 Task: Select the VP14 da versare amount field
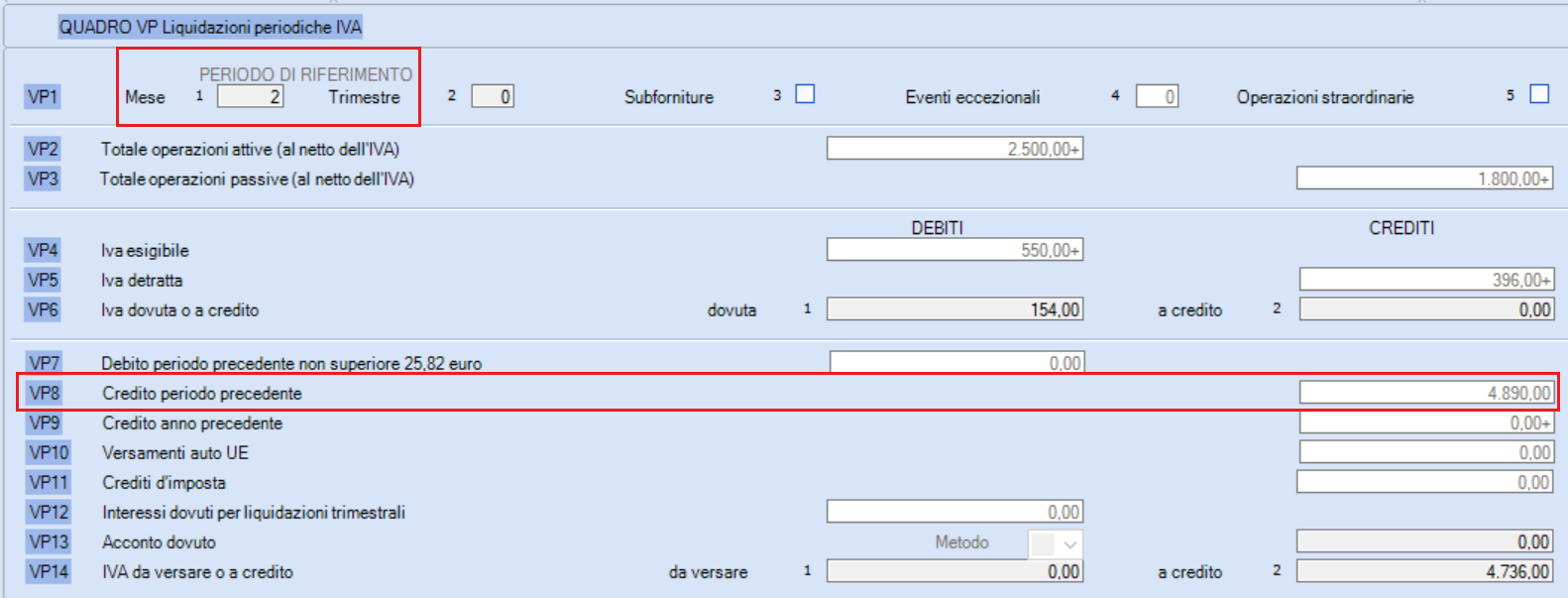(954, 571)
